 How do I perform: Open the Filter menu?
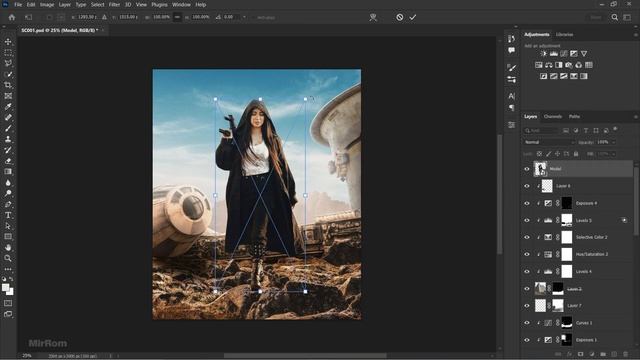click(x=114, y=4)
